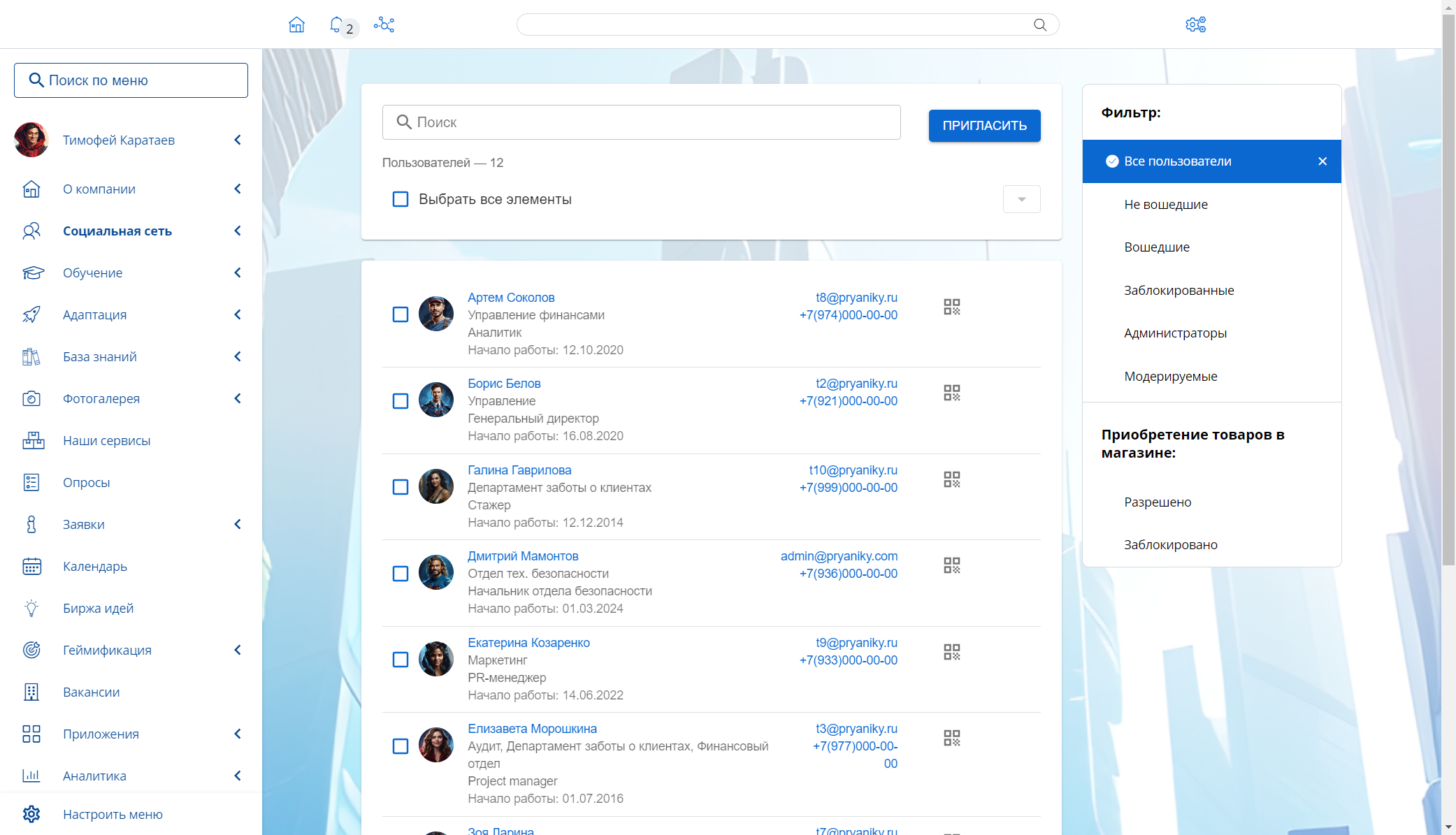Open notifications bell with badge 2
Image resolution: width=1456 pixels, height=835 pixels.
coord(336,25)
